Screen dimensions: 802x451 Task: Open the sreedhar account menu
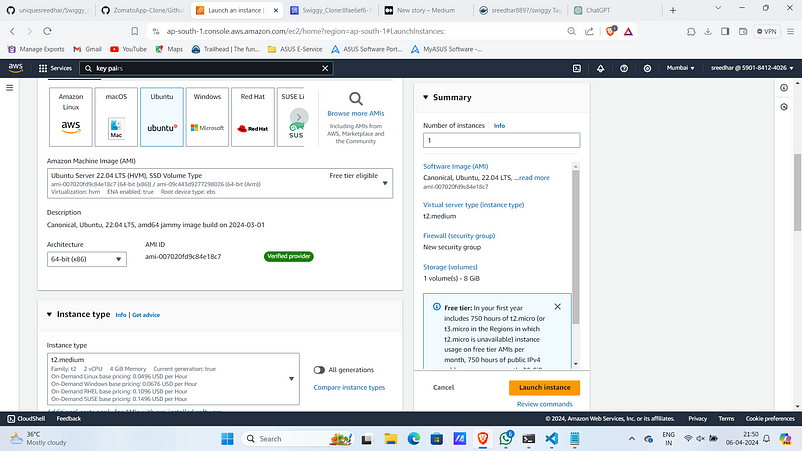pos(752,68)
